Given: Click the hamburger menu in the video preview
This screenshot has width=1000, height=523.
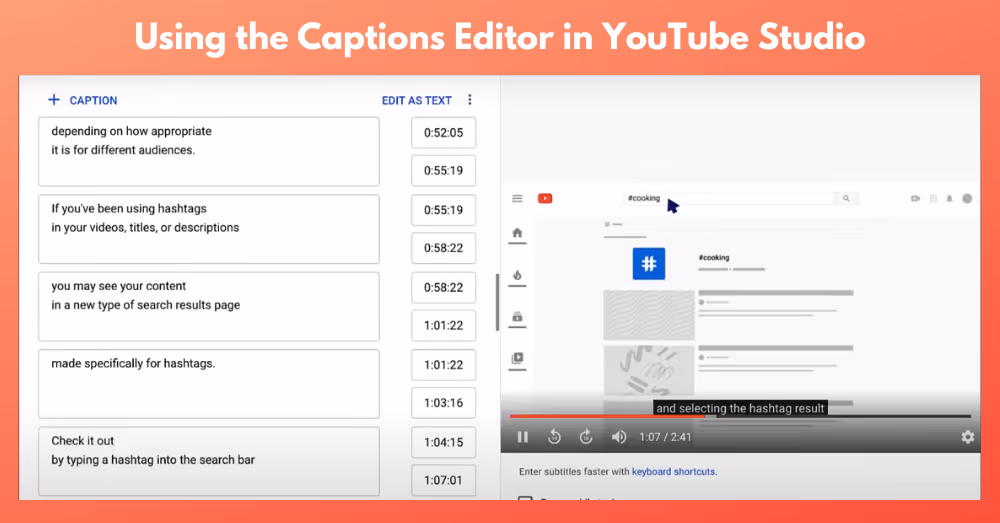Looking at the screenshot, I should pos(517,198).
